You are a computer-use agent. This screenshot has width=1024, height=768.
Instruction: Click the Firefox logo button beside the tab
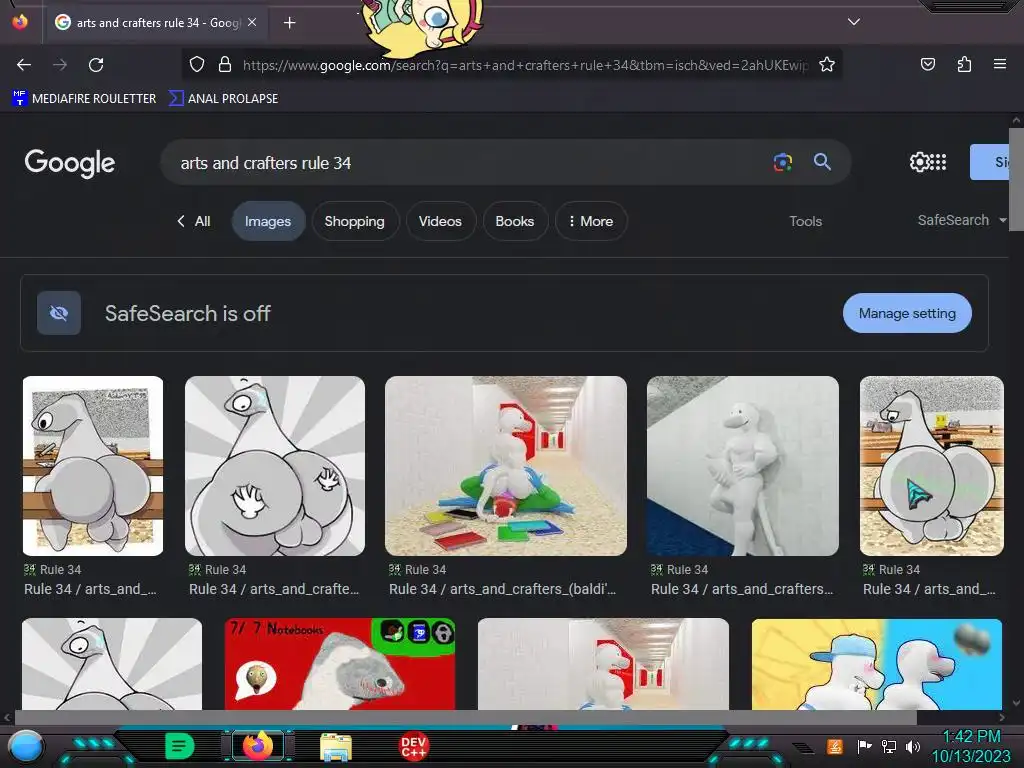pyautogui.click(x=20, y=22)
